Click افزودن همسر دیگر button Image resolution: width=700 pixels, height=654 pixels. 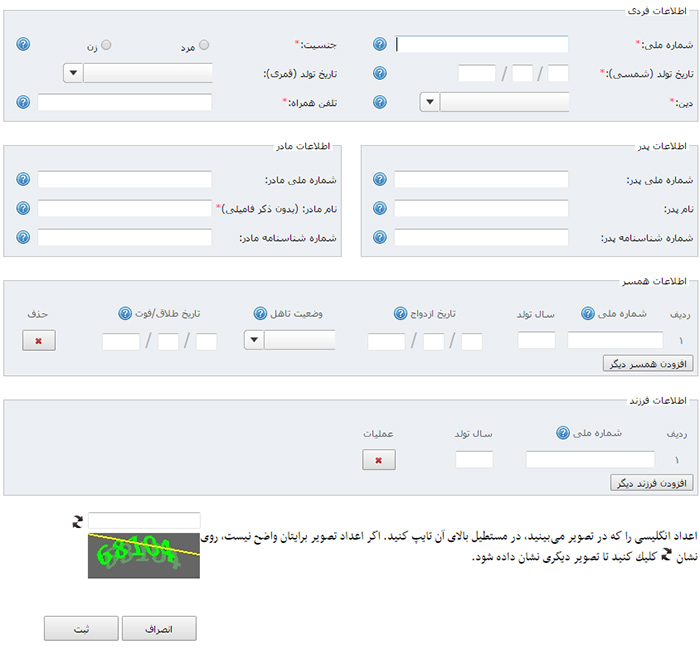tap(648, 364)
